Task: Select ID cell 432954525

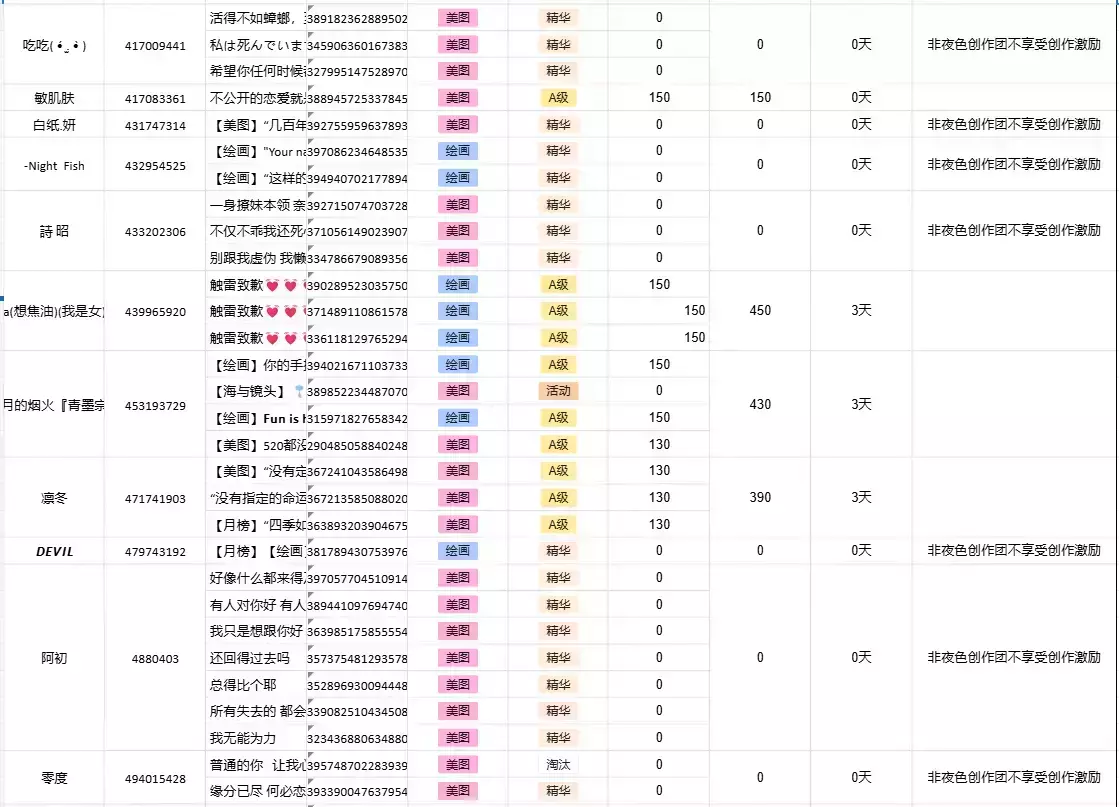Action: (155, 165)
